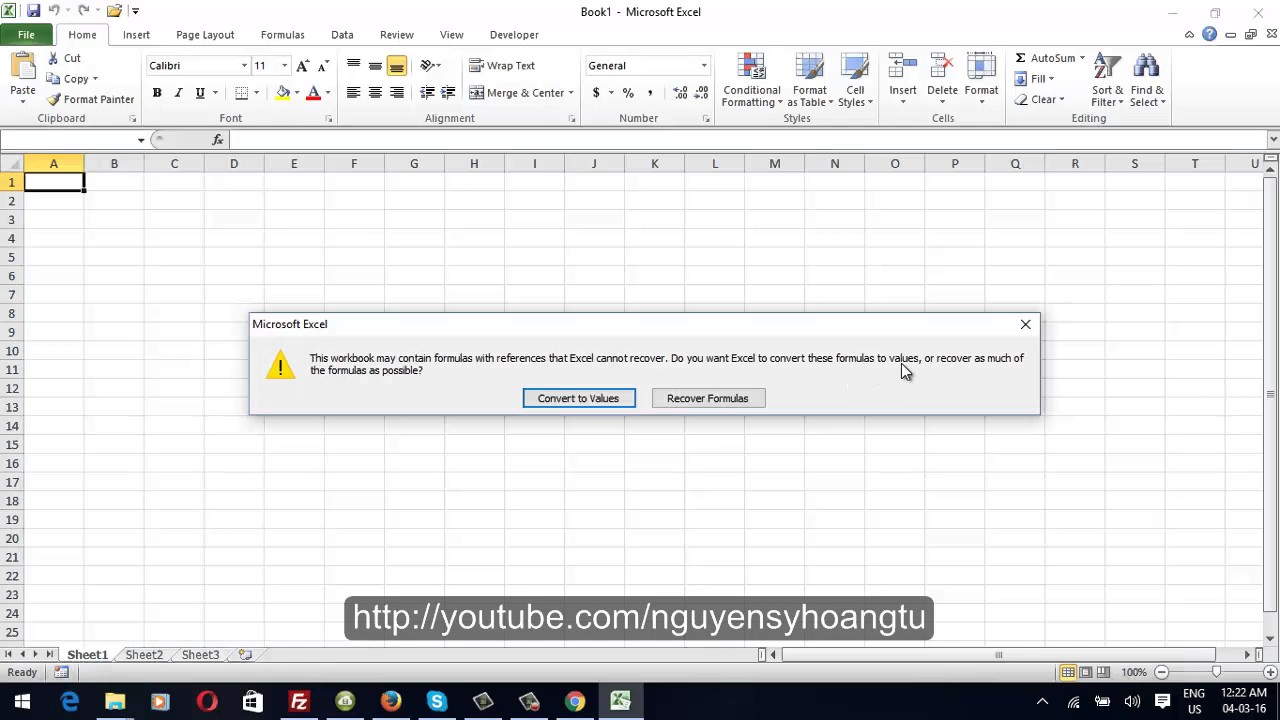Apply percent style format
The width and height of the screenshot is (1280, 720).
coord(628,93)
